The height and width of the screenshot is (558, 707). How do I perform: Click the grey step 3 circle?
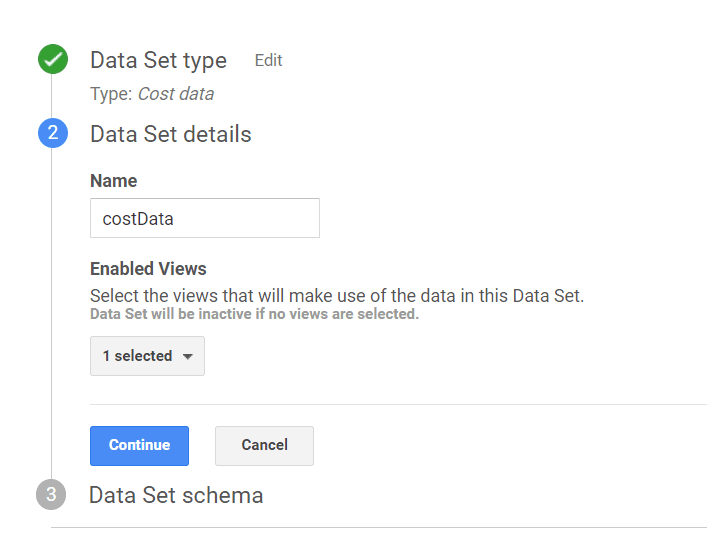[51, 495]
